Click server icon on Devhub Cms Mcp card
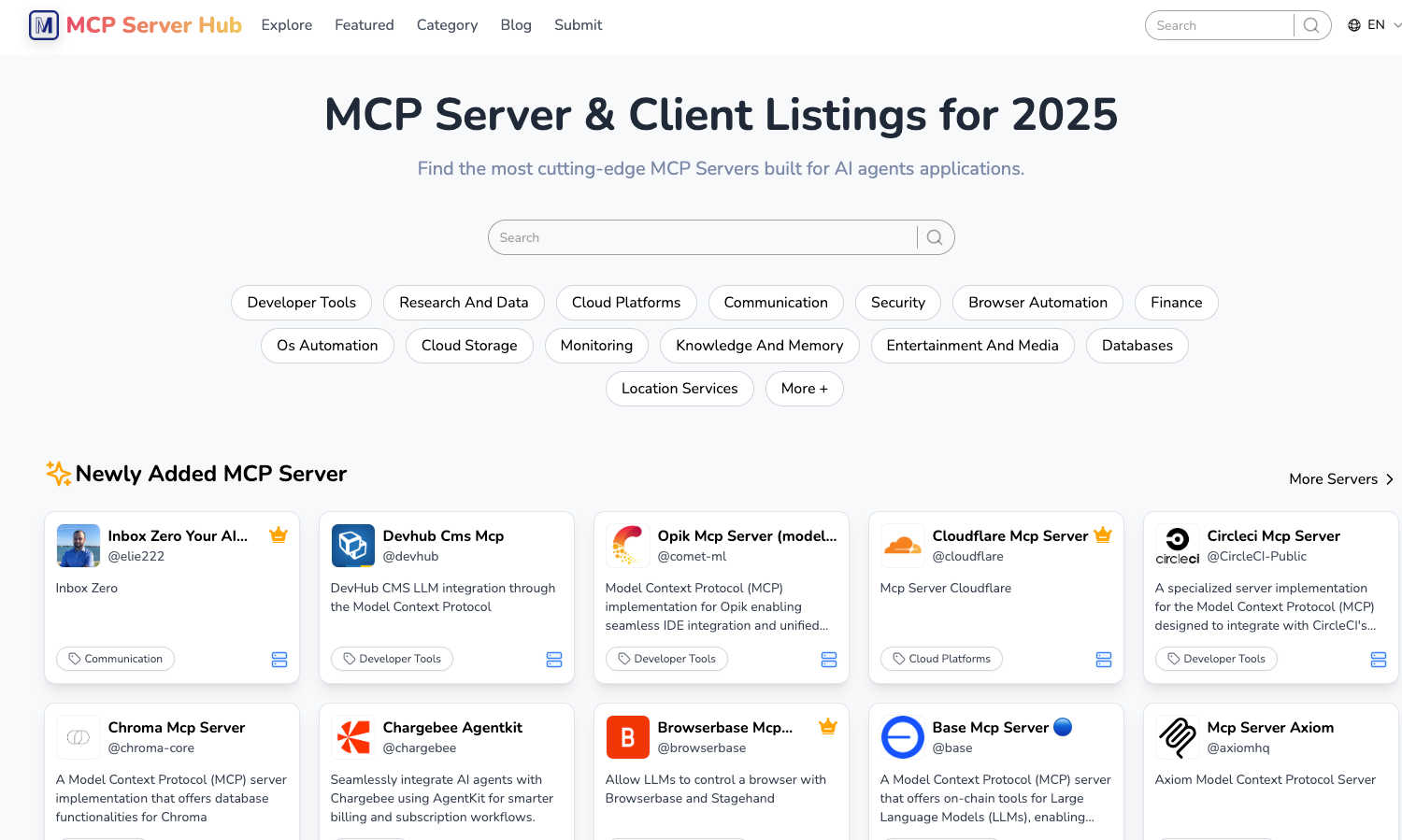Image resolution: width=1402 pixels, height=840 pixels. (554, 660)
